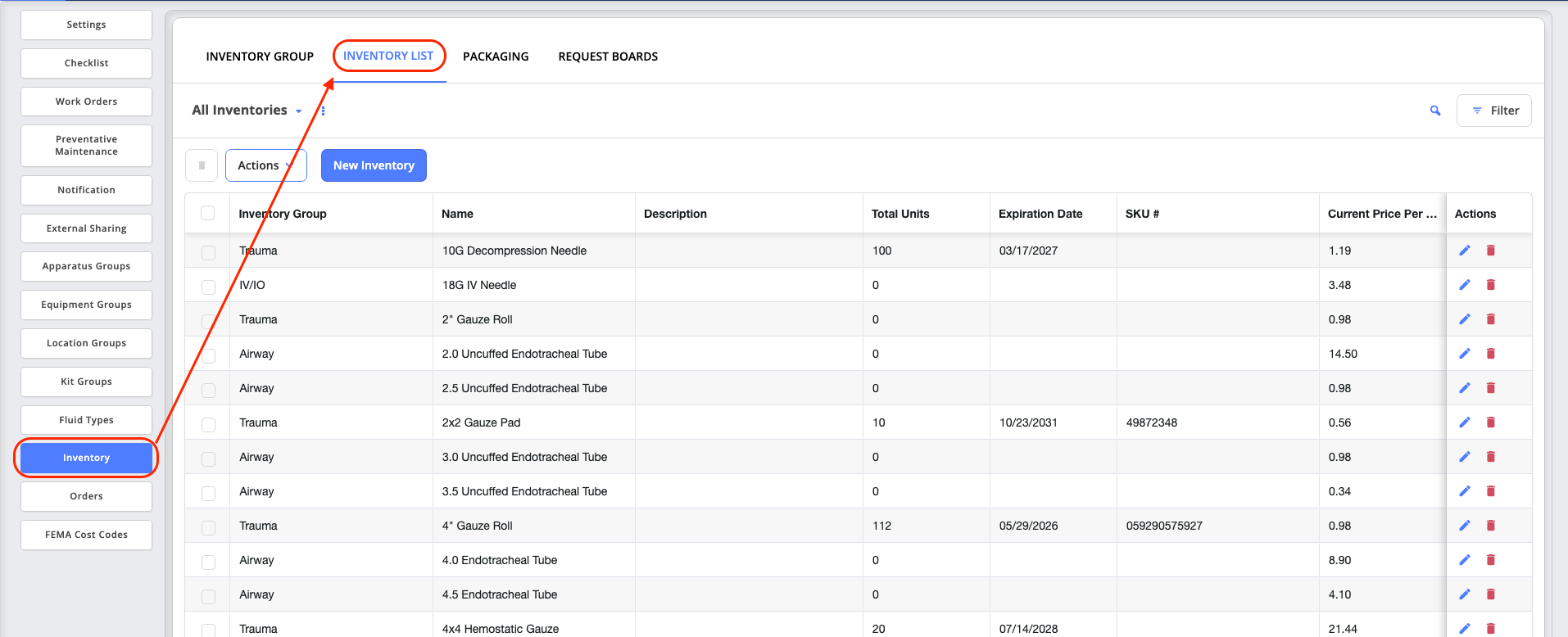Delete 2.5 Uncuffed Endotracheal Tube row
The height and width of the screenshot is (637, 1568).
[x=1491, y=388]
